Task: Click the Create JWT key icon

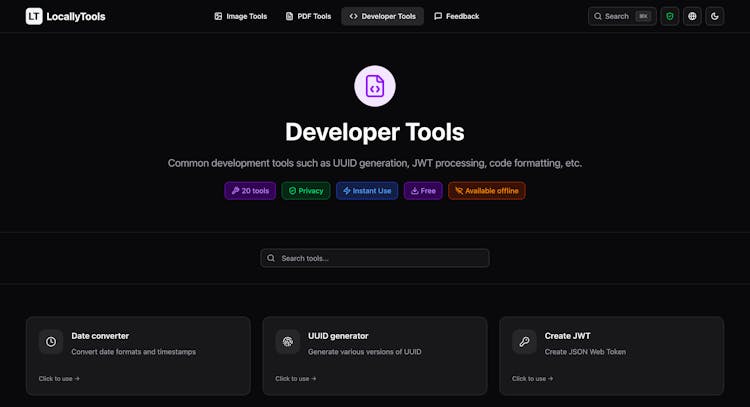Action: tap(524, 341)
